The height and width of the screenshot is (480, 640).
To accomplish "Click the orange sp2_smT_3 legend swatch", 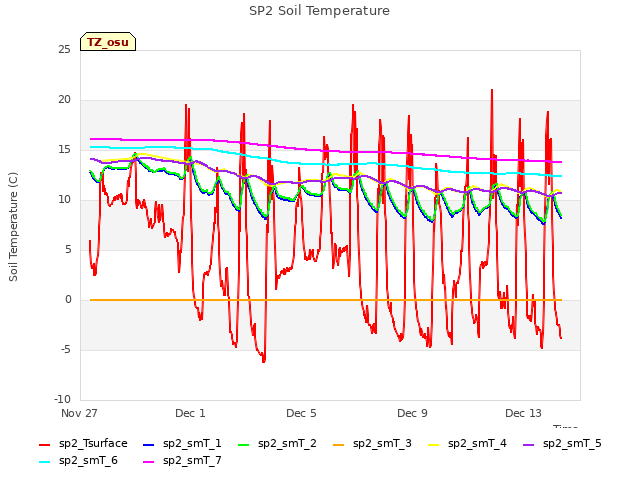I will coord(338,444).
